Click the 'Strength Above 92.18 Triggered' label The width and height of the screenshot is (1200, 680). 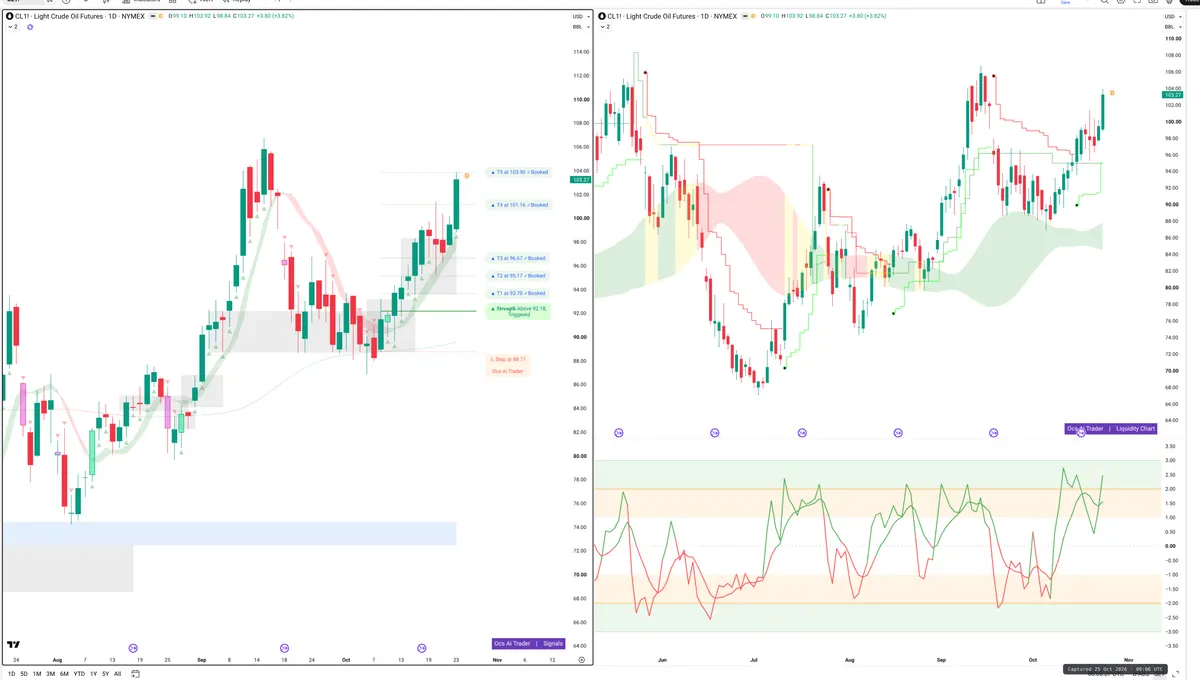[x=518, y=311]
